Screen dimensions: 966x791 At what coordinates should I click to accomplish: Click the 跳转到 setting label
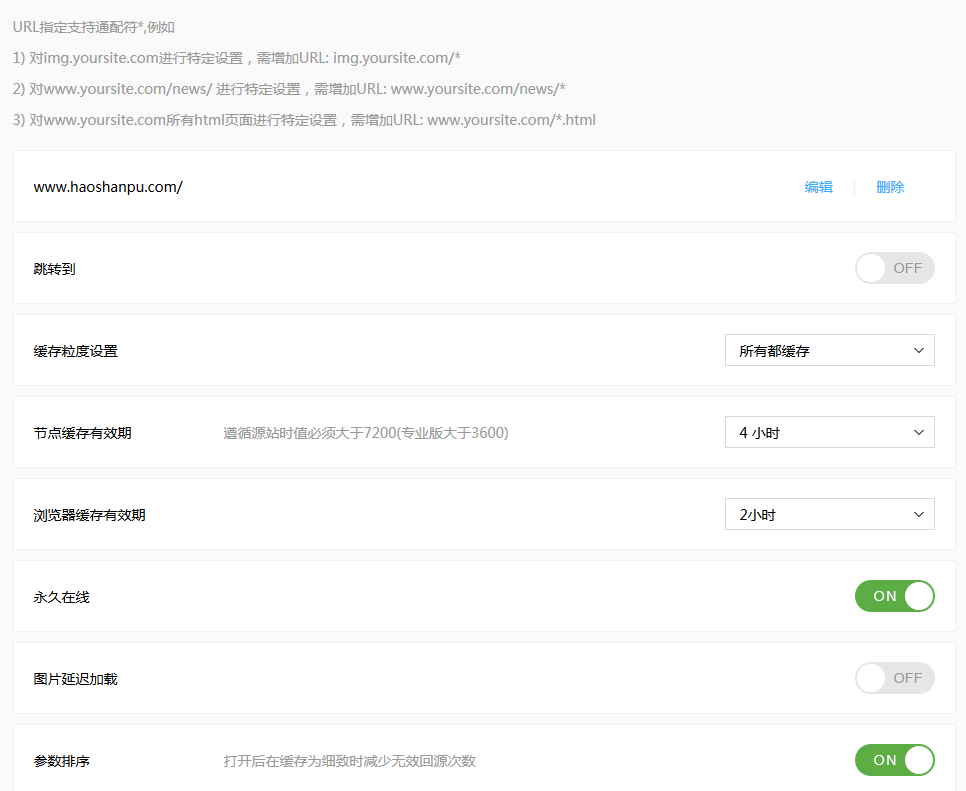[55, 269]
